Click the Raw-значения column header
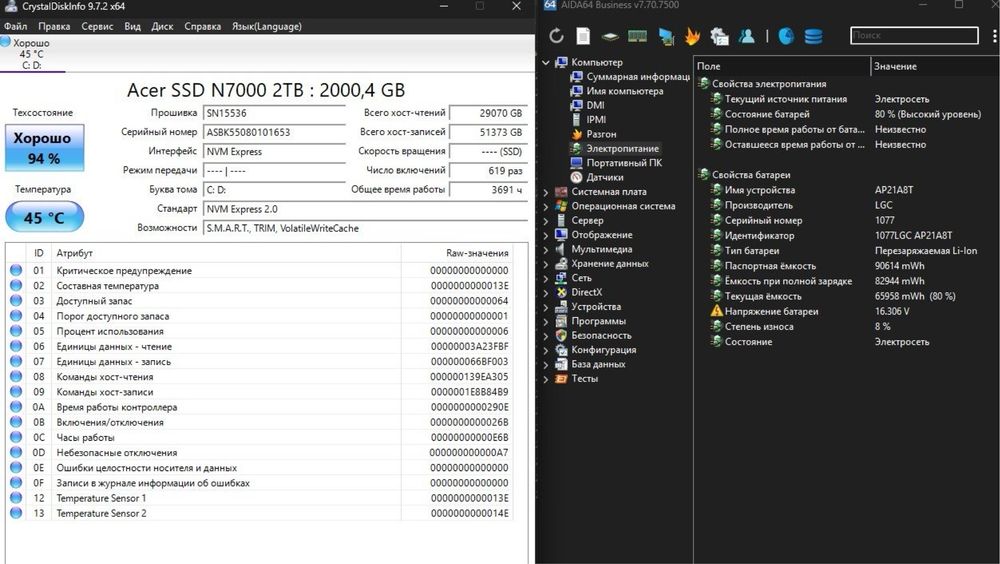 click(x=456, y=253)
